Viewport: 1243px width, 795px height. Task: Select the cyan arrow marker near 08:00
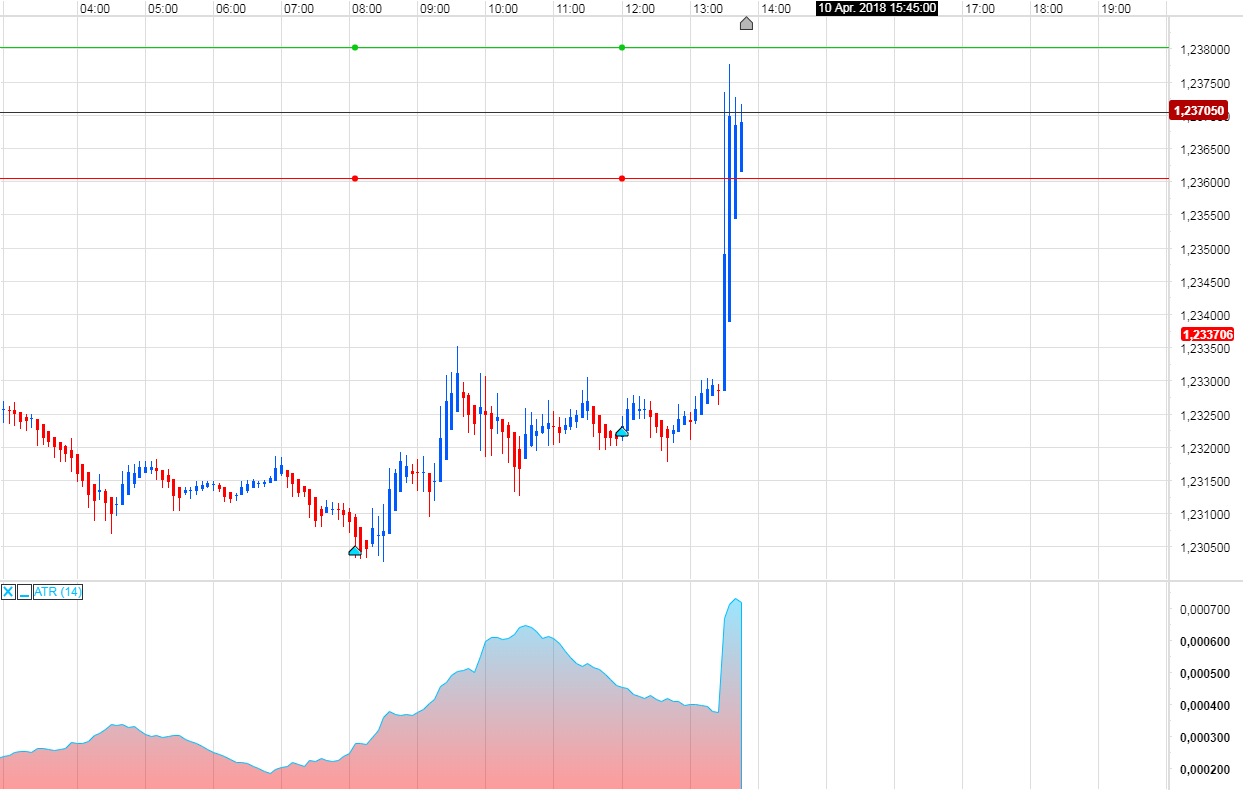pos(355,549)
